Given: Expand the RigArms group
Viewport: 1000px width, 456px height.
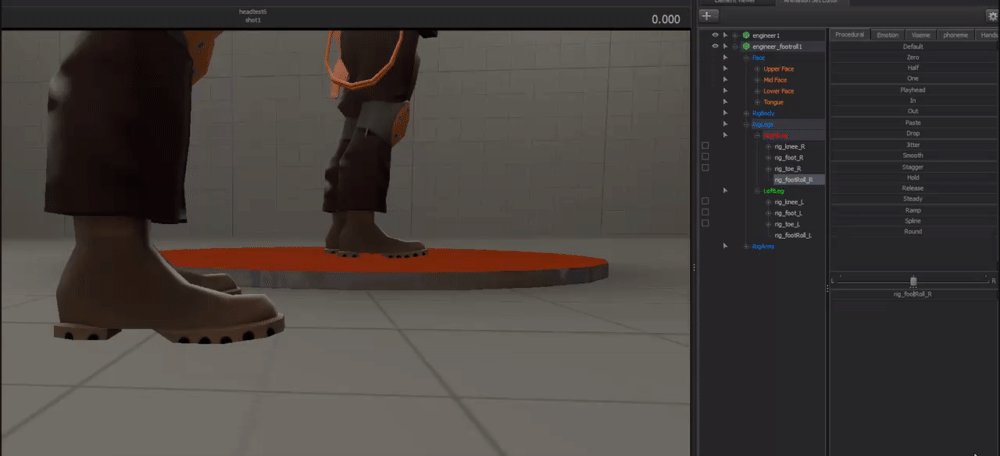Looking at the screenshot, I should (746, 246).
